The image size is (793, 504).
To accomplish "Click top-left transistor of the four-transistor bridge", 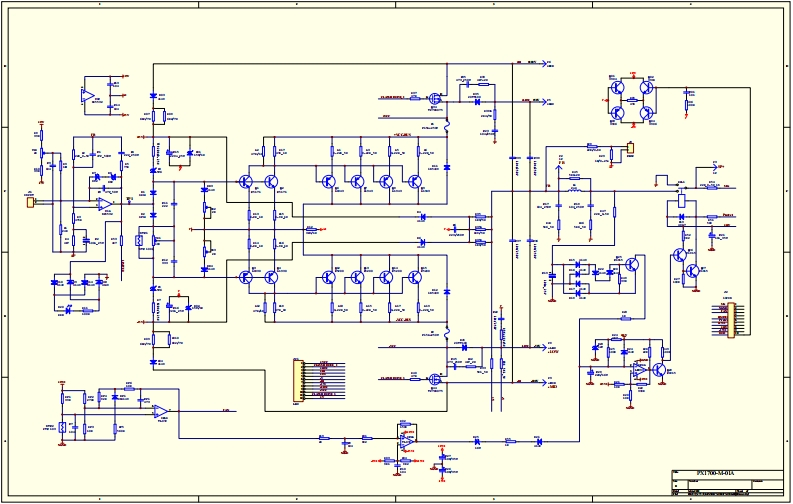I will tap(619, 88).
